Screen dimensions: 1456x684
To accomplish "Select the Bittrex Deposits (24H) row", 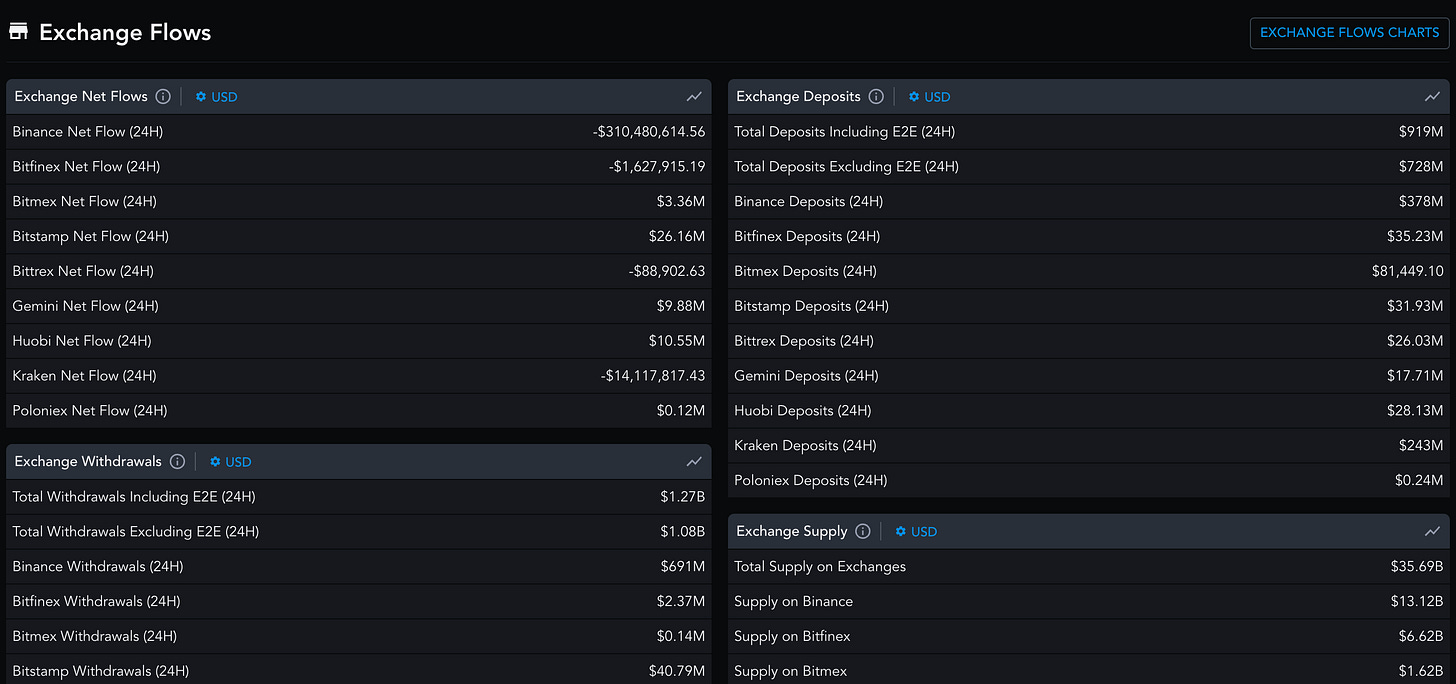I will click(x=1089, y=341).
